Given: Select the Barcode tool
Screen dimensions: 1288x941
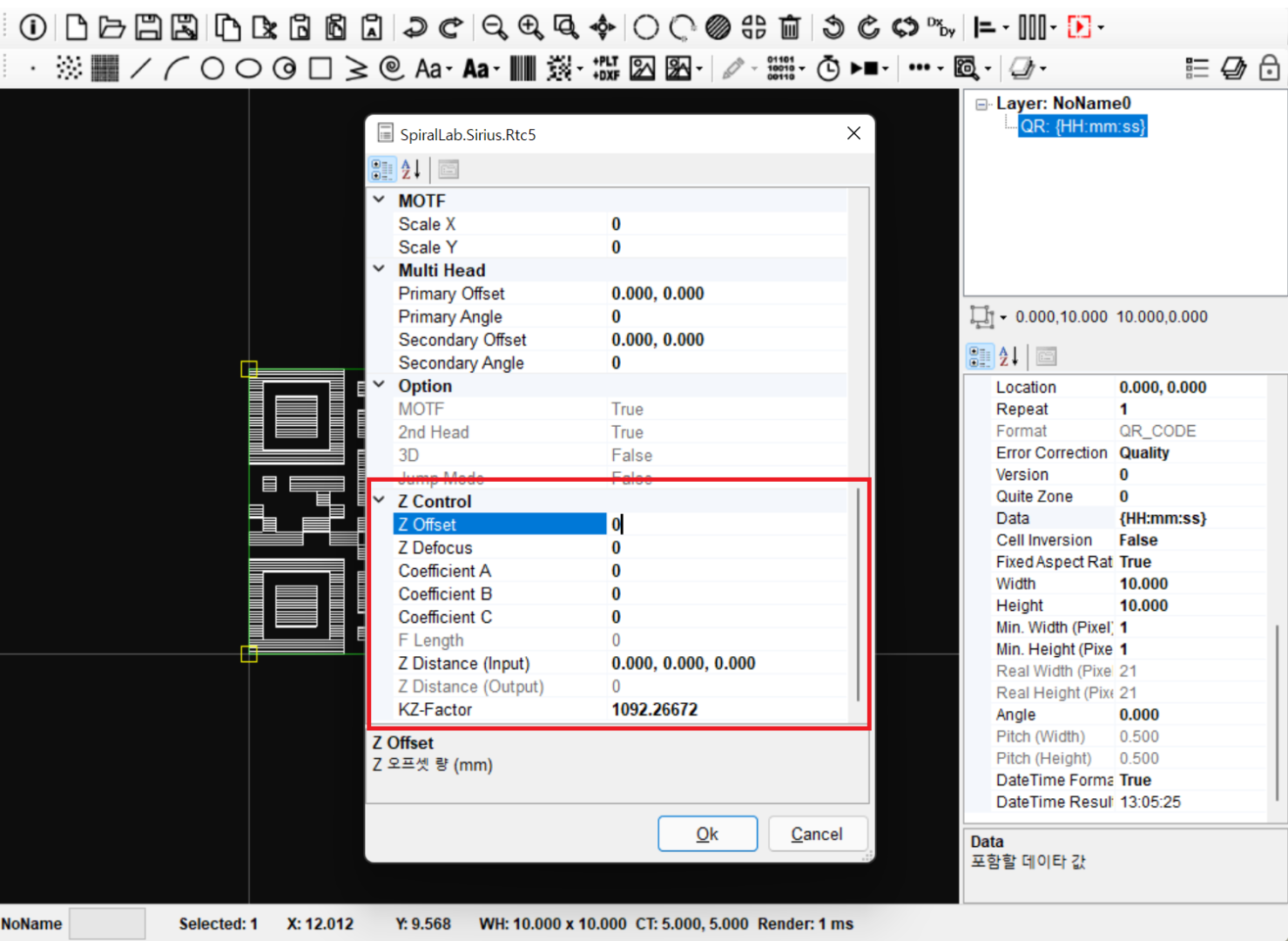Looking at the screenshot, I should 523,68.
